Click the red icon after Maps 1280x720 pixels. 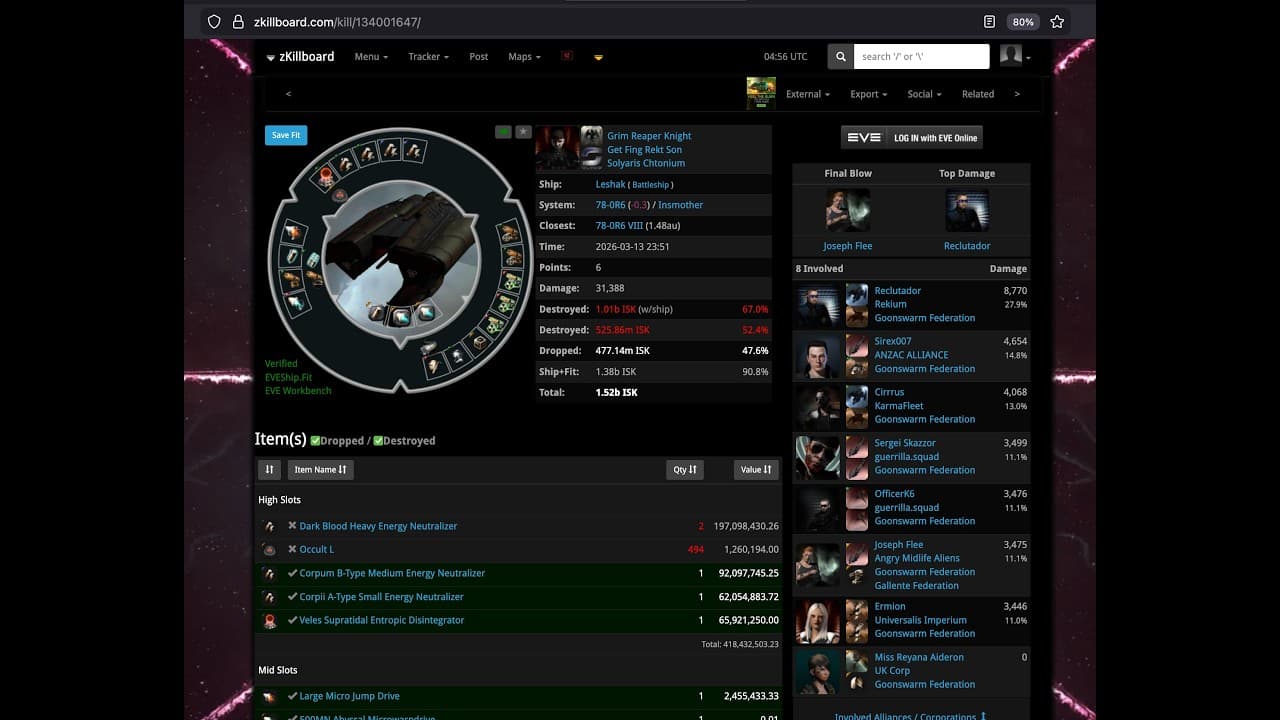[x=567, y=56]
